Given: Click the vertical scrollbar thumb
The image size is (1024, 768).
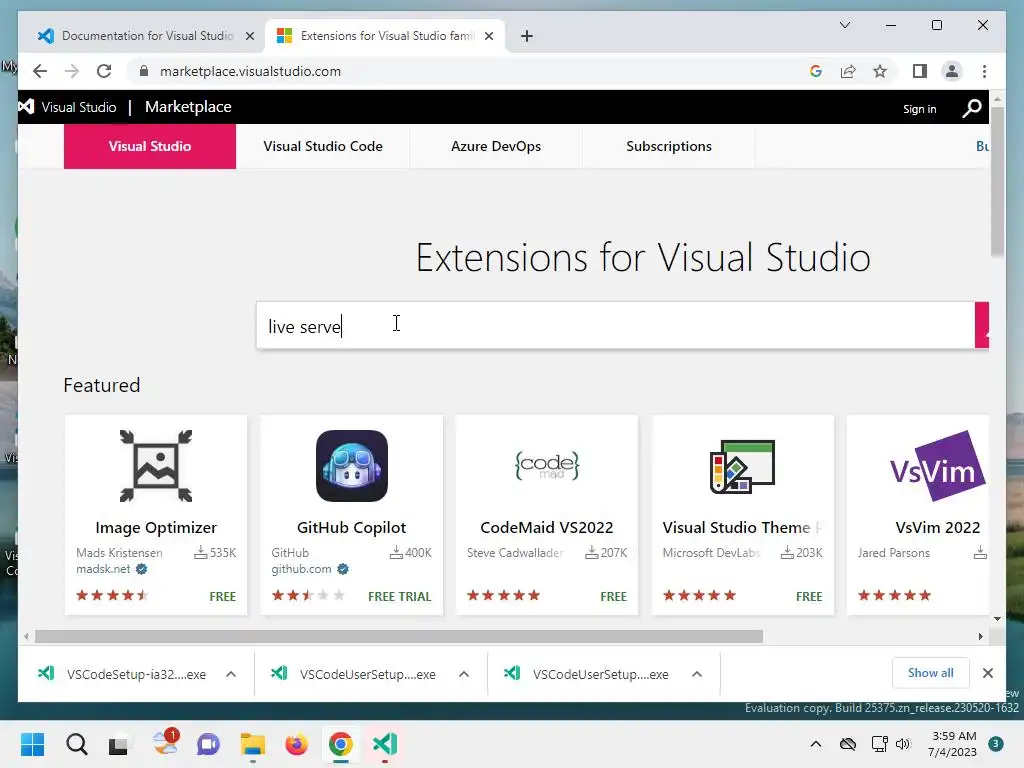Looking at the screenshot, I should click(x=997, y=181).
